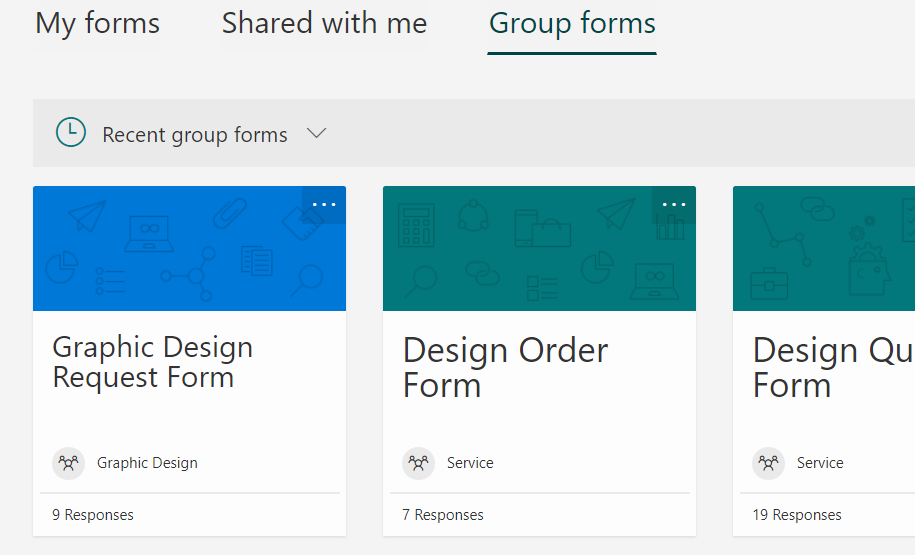Open the Recent group forms dropdown label
This screenshot has height=555, width=915.
(195, 135)
